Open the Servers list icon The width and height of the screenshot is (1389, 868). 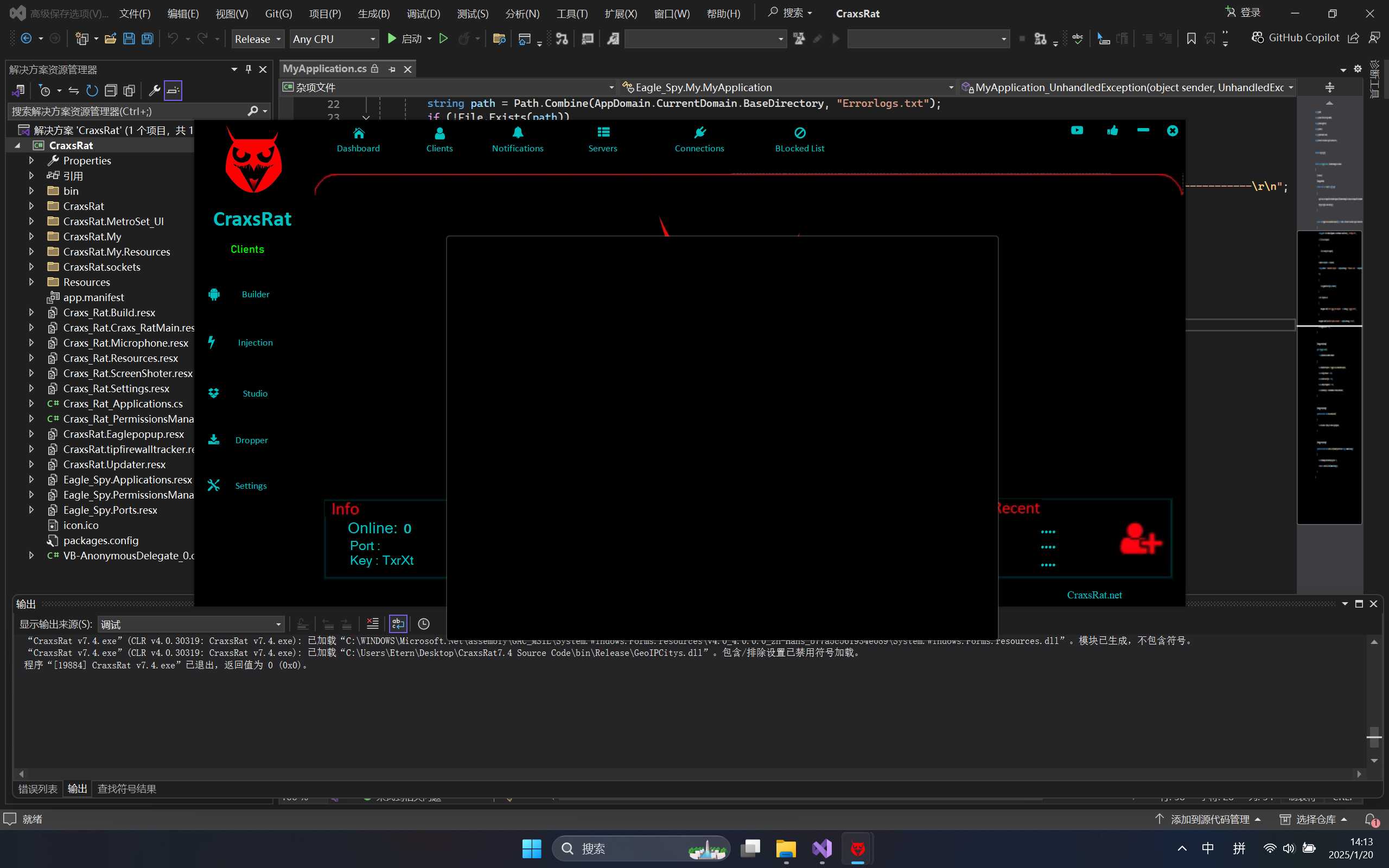[603, 132]
